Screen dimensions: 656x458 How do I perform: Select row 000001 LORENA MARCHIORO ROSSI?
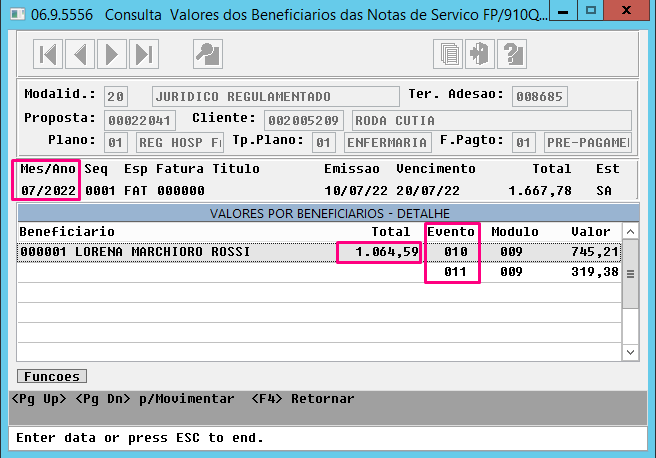coord(319,252)
